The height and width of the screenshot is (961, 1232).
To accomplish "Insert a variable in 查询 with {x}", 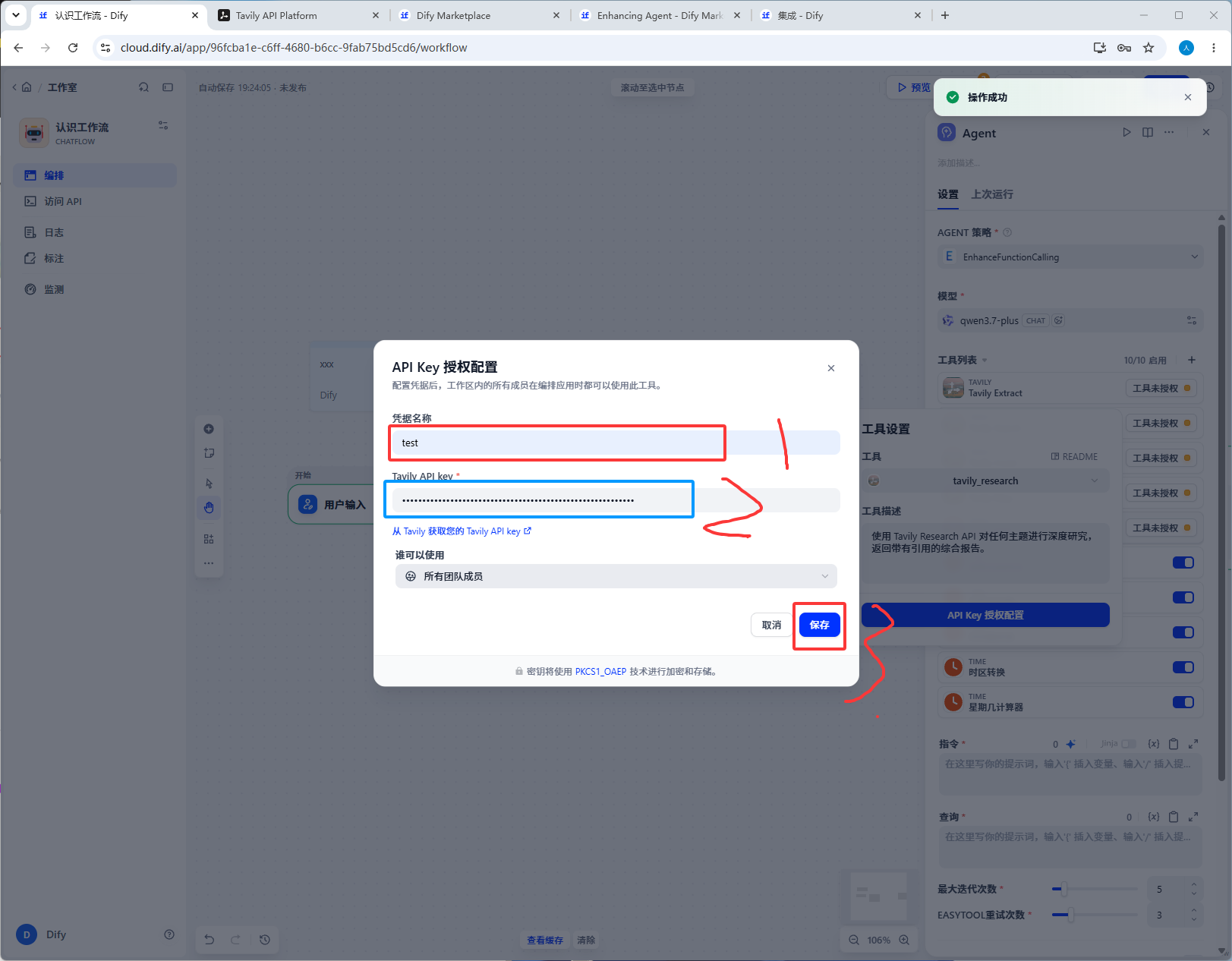I will click(x=1154, y=817).
